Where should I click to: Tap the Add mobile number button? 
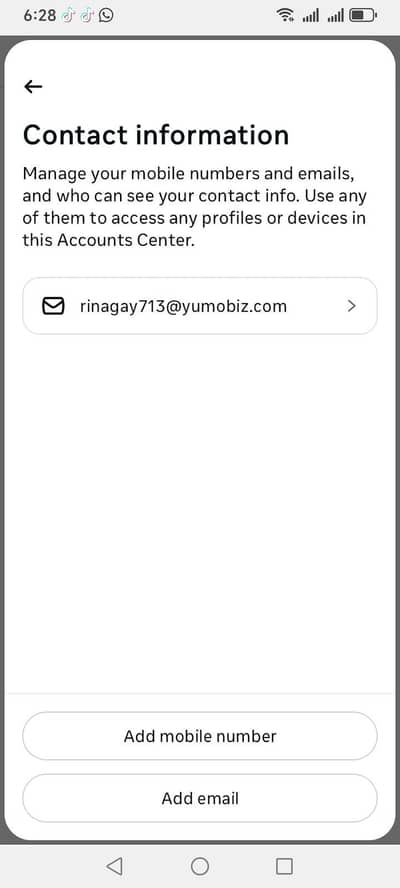(199, 736)
